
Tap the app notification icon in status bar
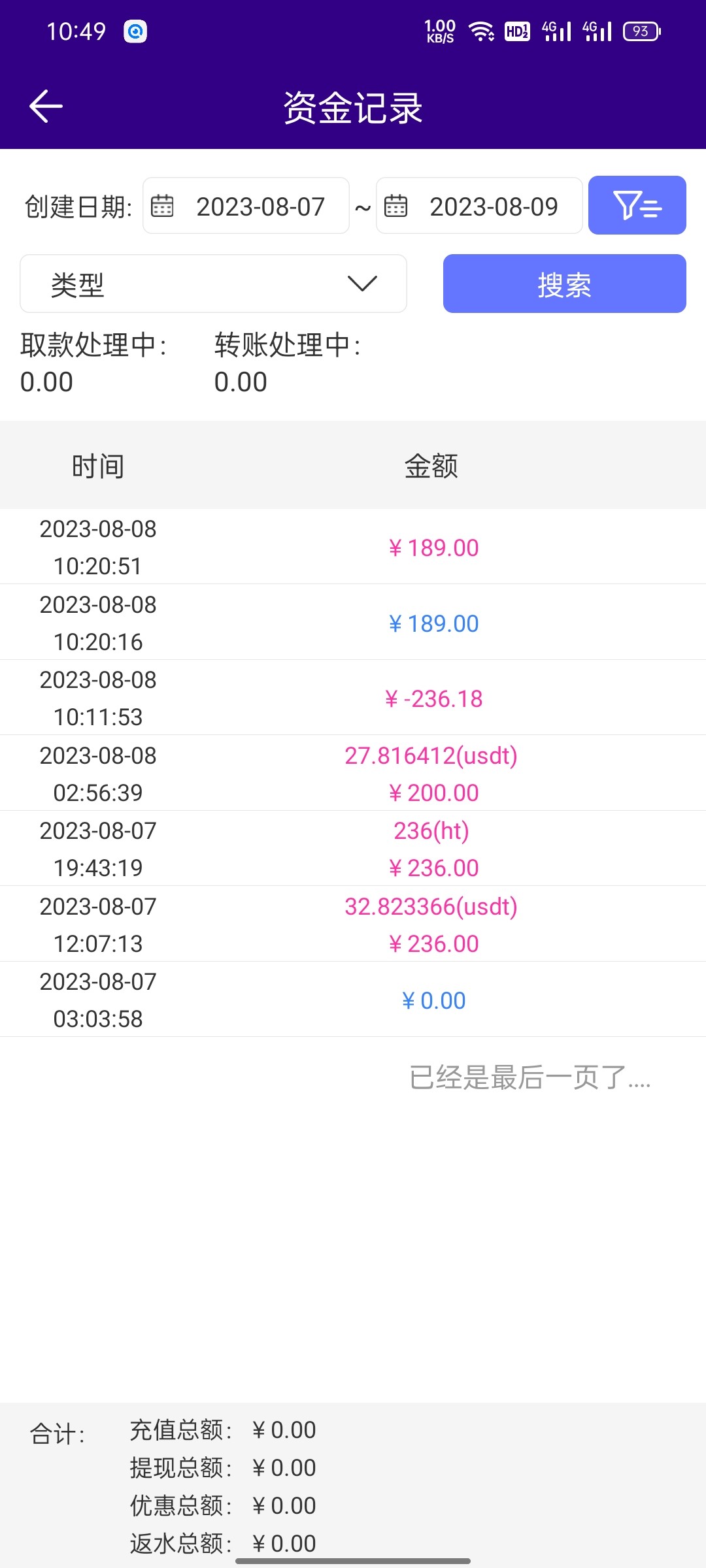135,31
